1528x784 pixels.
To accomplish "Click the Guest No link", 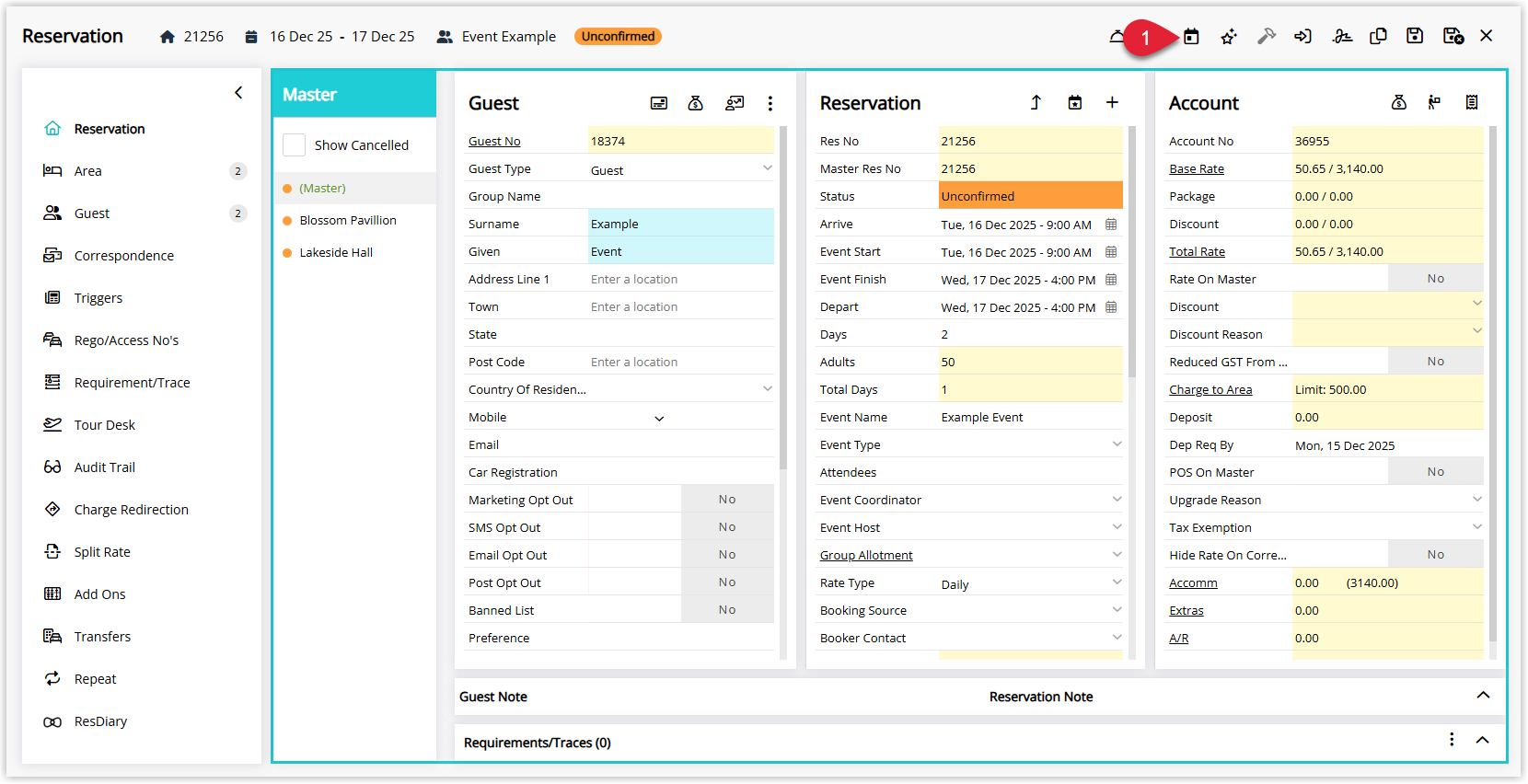I will pyautogui.click(x=494, y=141).
